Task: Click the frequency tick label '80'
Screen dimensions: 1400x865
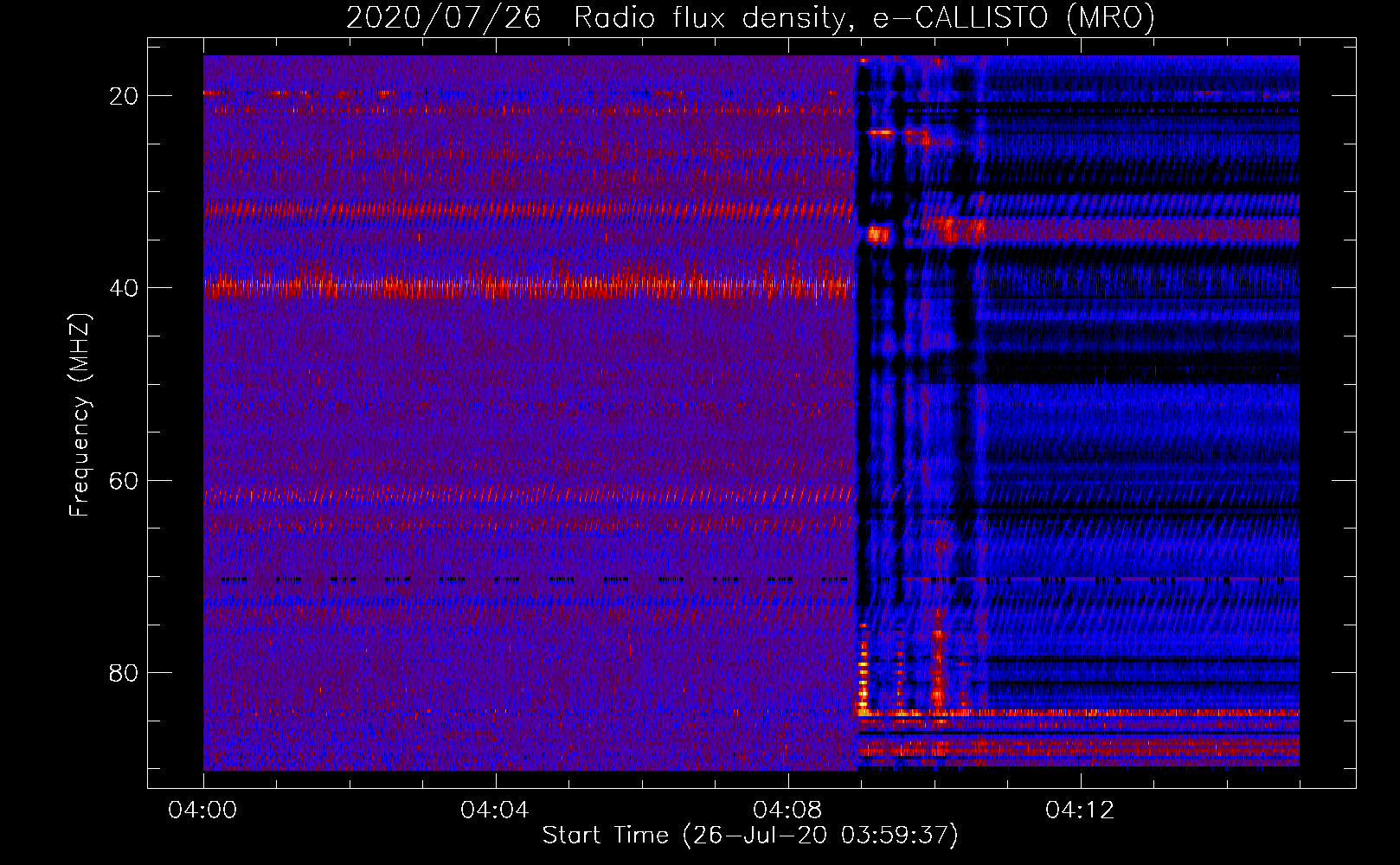Action: coord(124,673)
